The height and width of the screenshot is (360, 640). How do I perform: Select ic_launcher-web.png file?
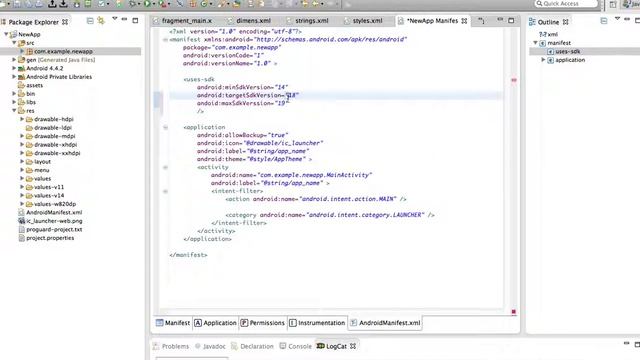pos(54,221)
